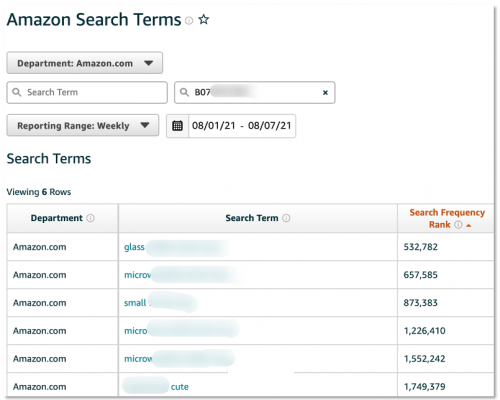Select the rank value 1,226,410
This screenshot has width=500, height=400.
tap(424, 331)
